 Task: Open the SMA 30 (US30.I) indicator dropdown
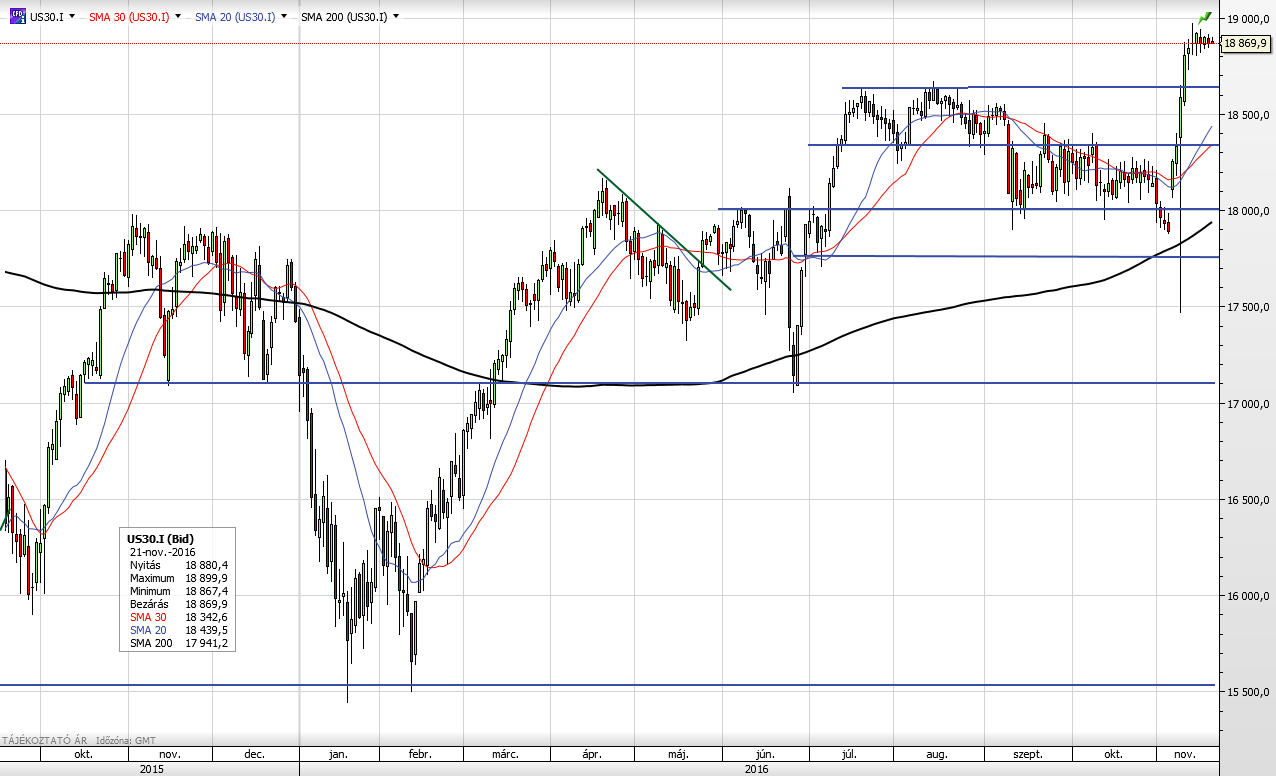[x=179, y=17]
